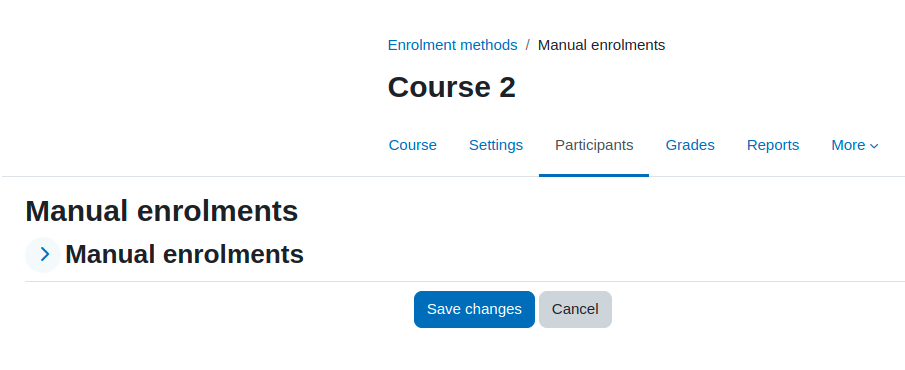Select the Participants tab
This screenshot has width=905, height=370.
tap(594, 145)
